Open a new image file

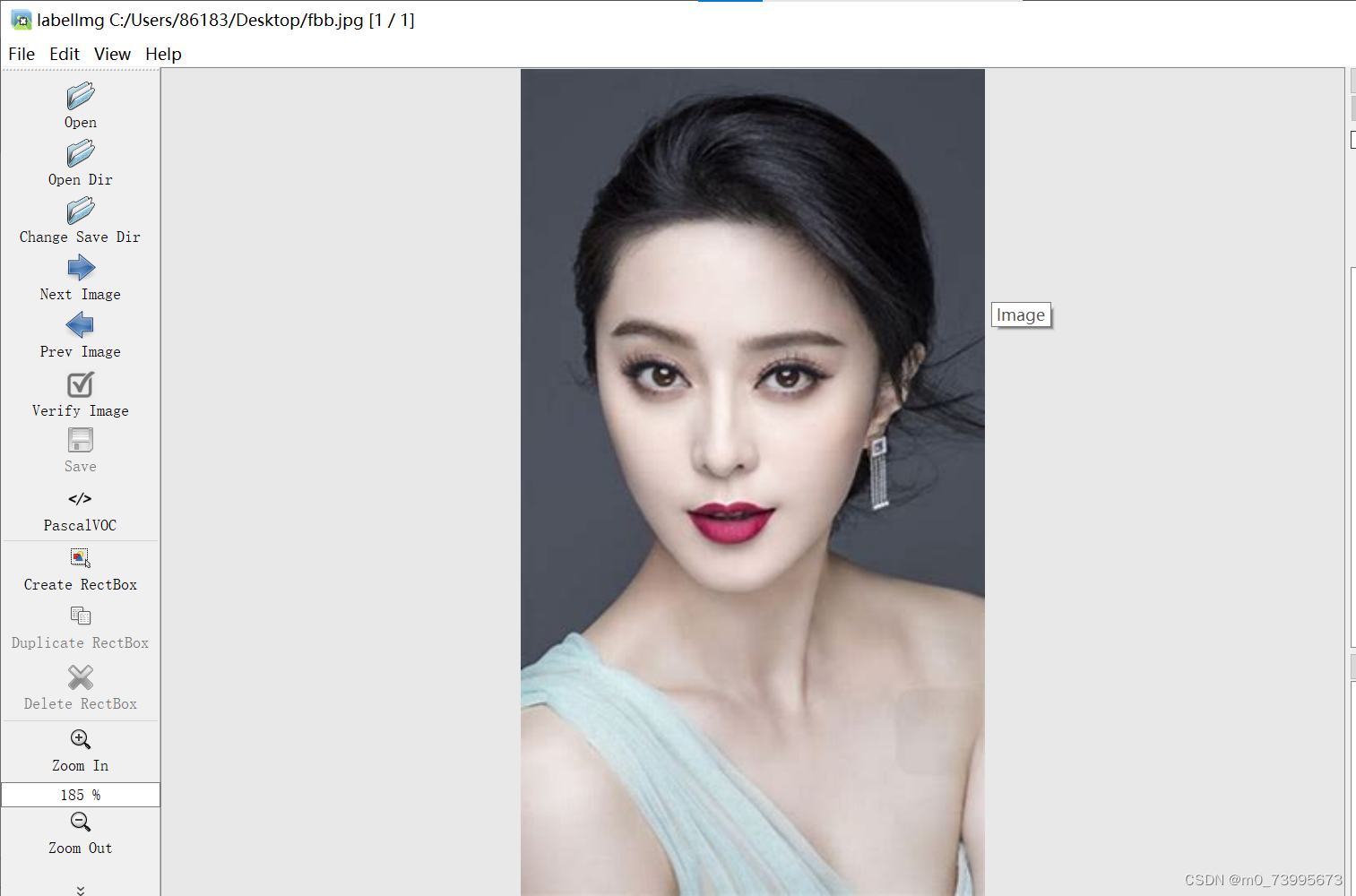tap(80, 103)
